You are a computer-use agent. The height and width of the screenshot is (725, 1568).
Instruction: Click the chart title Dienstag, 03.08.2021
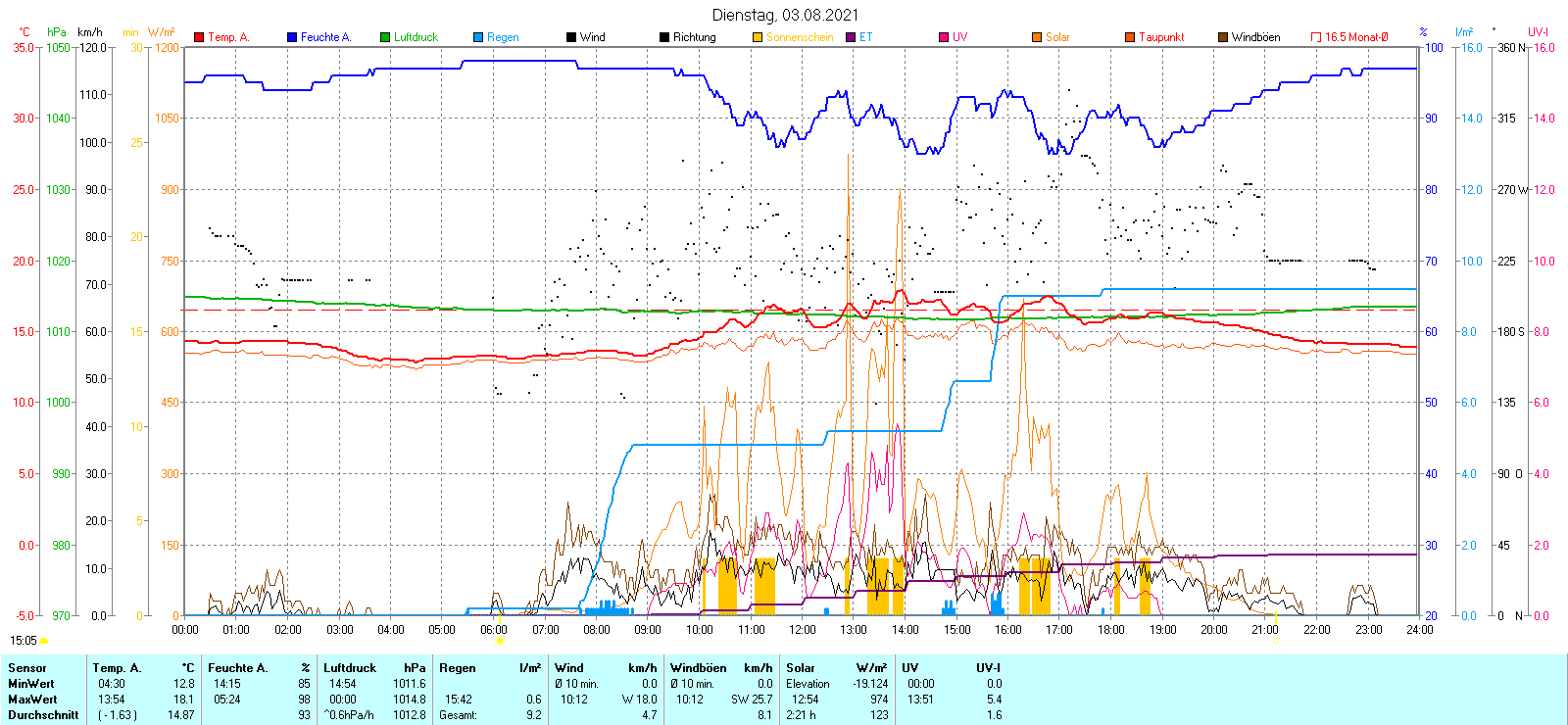785,15
